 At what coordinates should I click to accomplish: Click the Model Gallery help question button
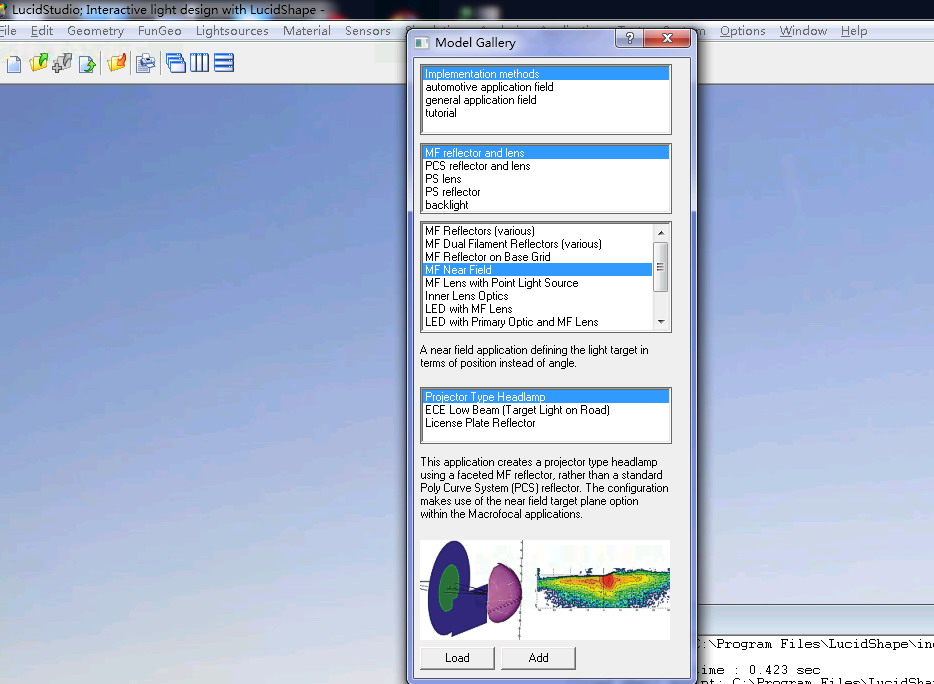click(x=630, y=39)
